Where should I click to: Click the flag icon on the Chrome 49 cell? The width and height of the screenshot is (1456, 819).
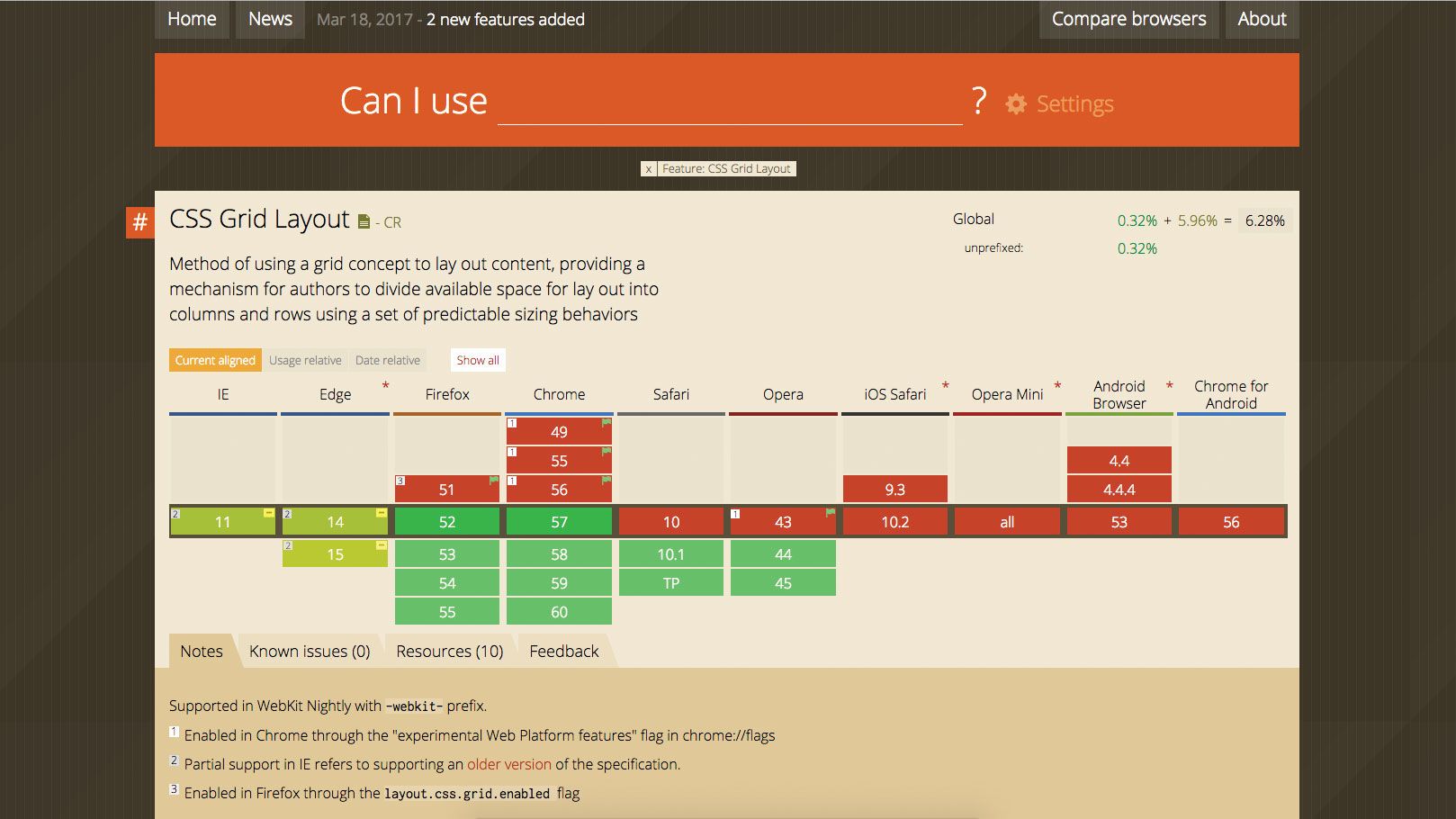coord(606,423)
